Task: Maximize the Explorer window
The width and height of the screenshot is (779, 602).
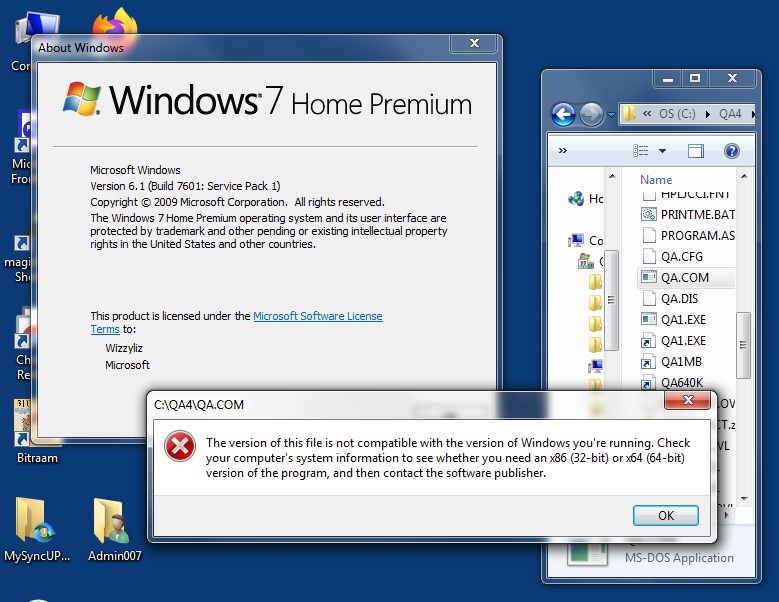Action: click(695, 78)
